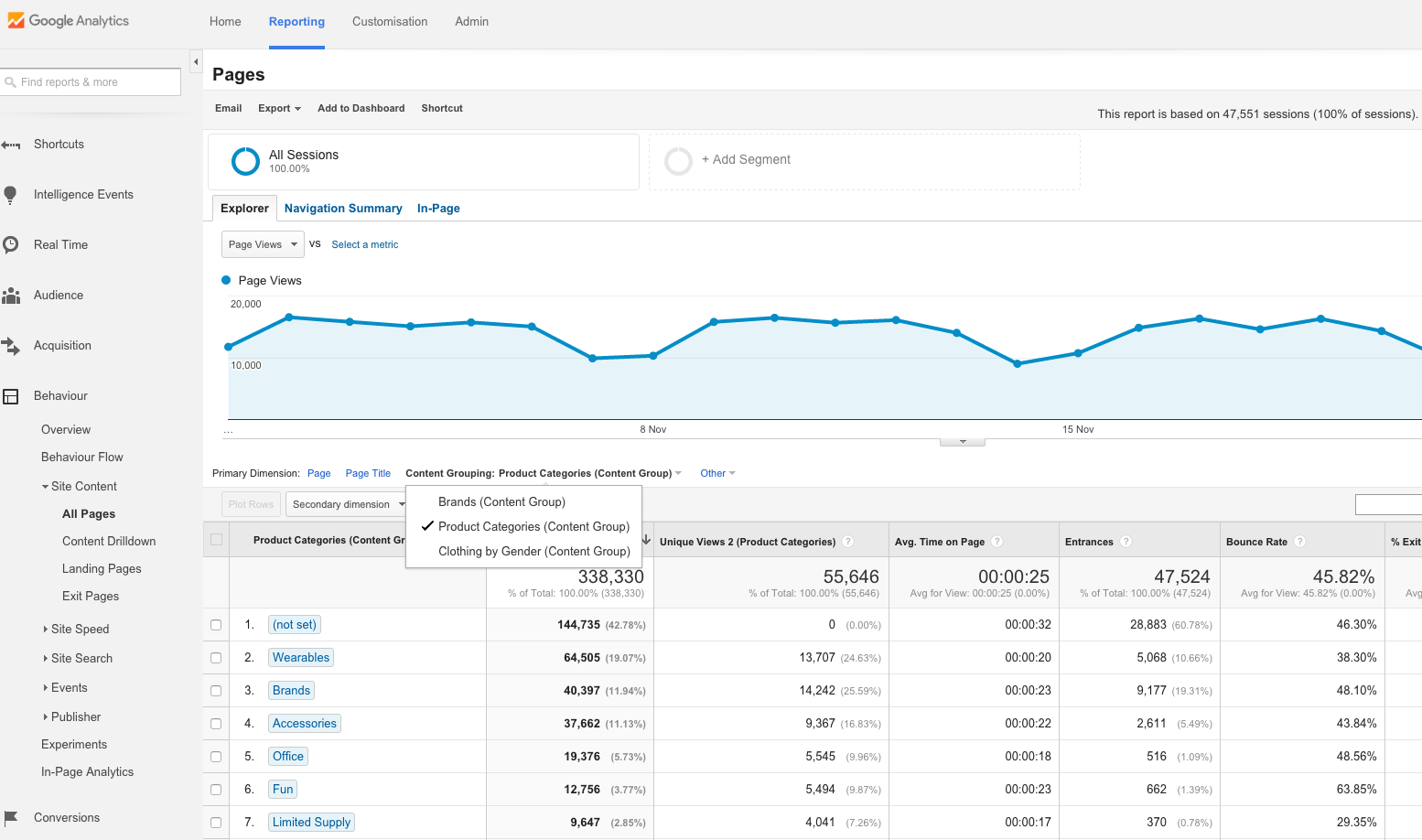Open Landing Pages report

tap(102, 569)
